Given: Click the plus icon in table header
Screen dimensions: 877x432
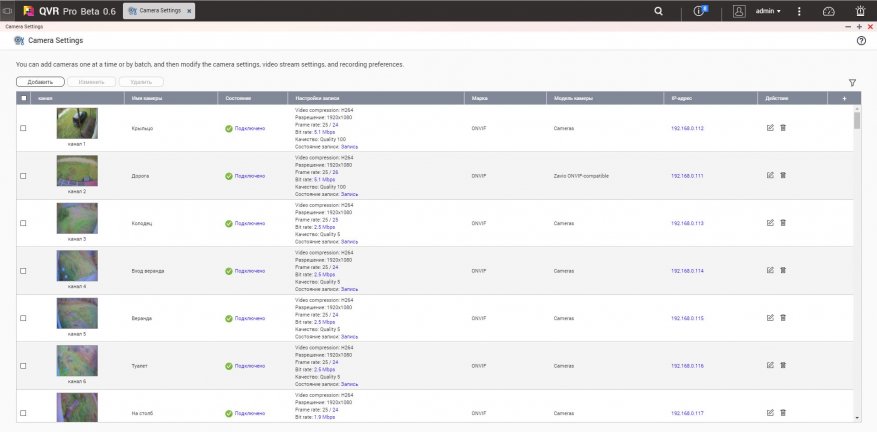Looking at the screenshot, I should [x=844, y=98].
